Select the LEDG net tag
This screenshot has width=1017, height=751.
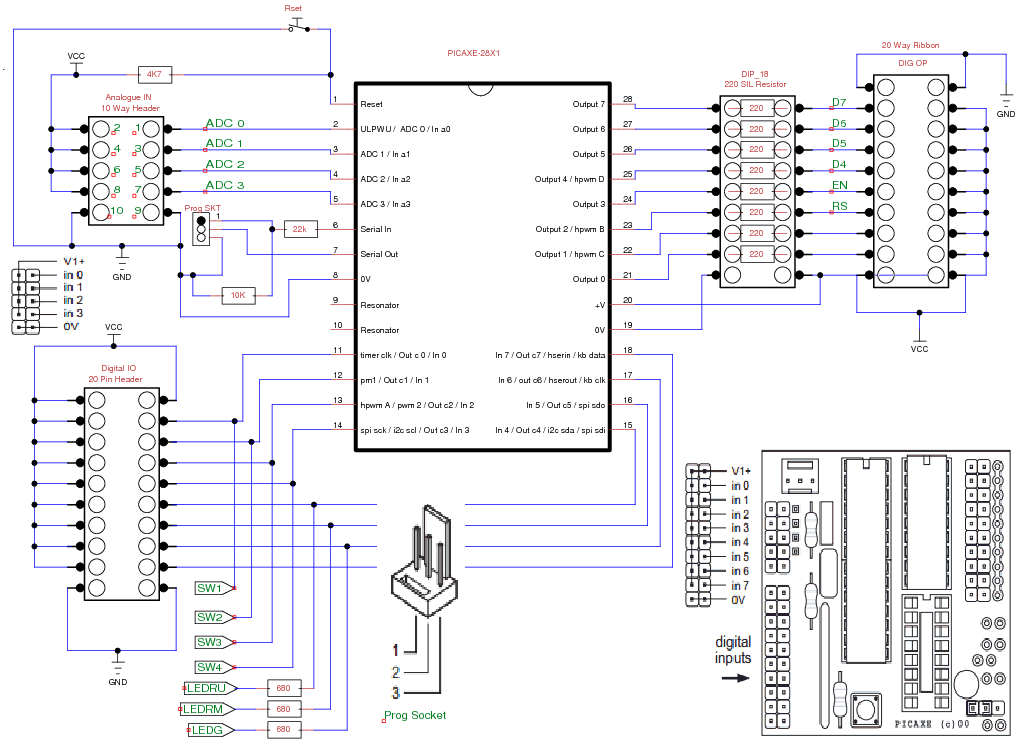[211, 730]
